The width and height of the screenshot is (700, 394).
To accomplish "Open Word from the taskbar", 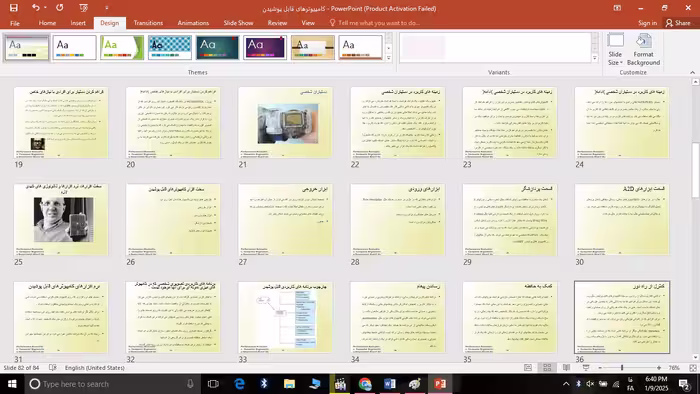I will 389,384.
